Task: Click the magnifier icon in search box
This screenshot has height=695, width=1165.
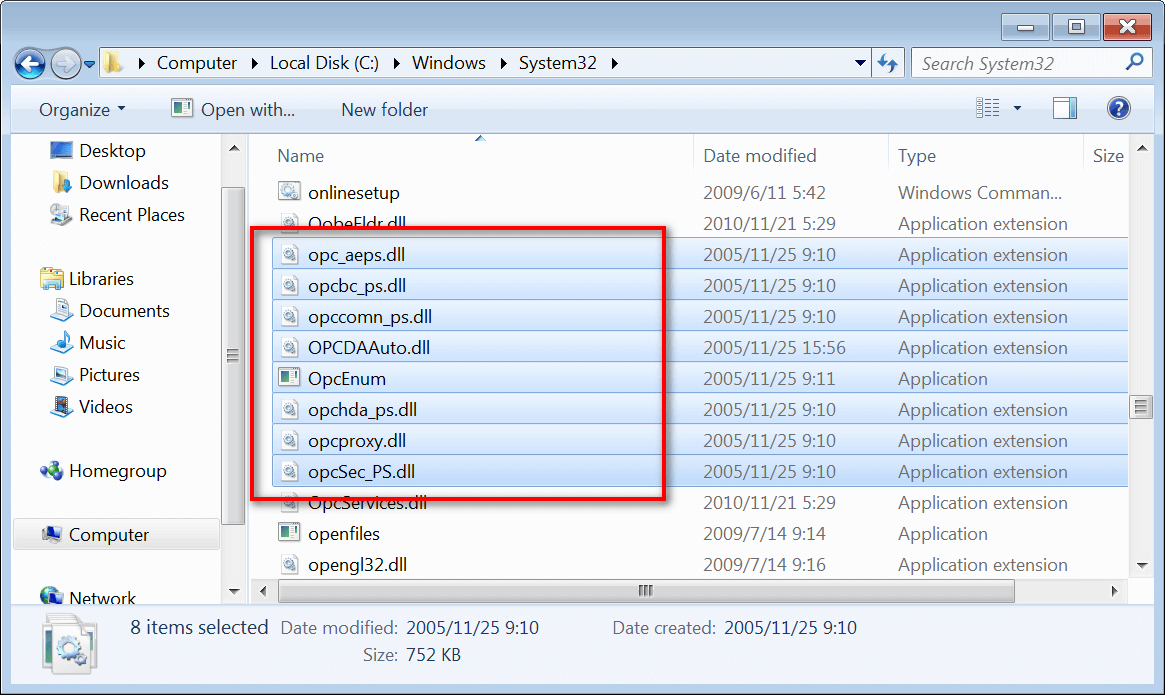Action: pos(1134,63)
